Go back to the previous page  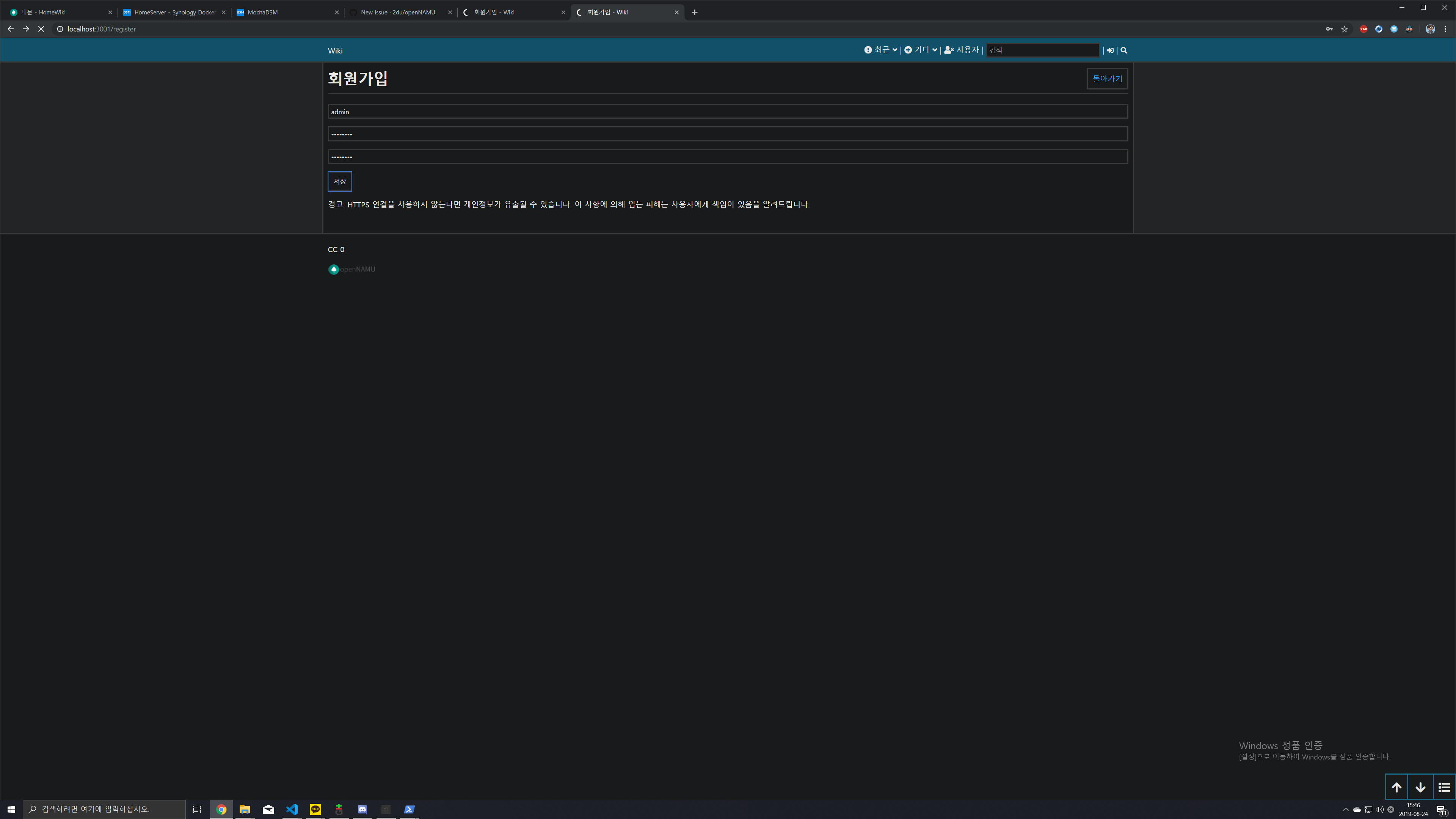pyautogui.click(x=10, y=29)
